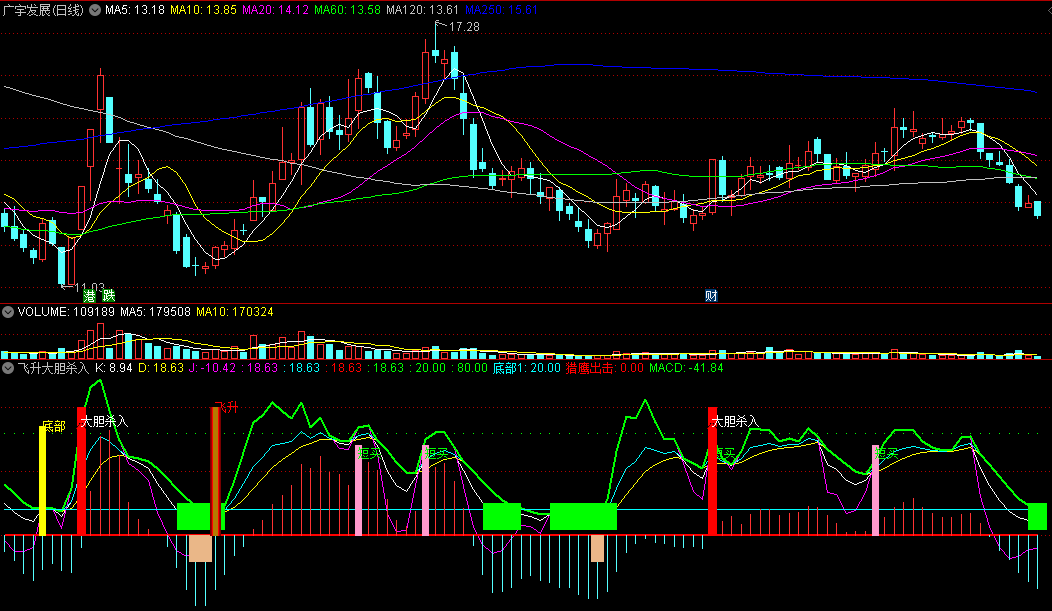This screenshot has width=1052, height=611.
Task: Click the MA120: 13.61 label
Action: click(423, 10)
